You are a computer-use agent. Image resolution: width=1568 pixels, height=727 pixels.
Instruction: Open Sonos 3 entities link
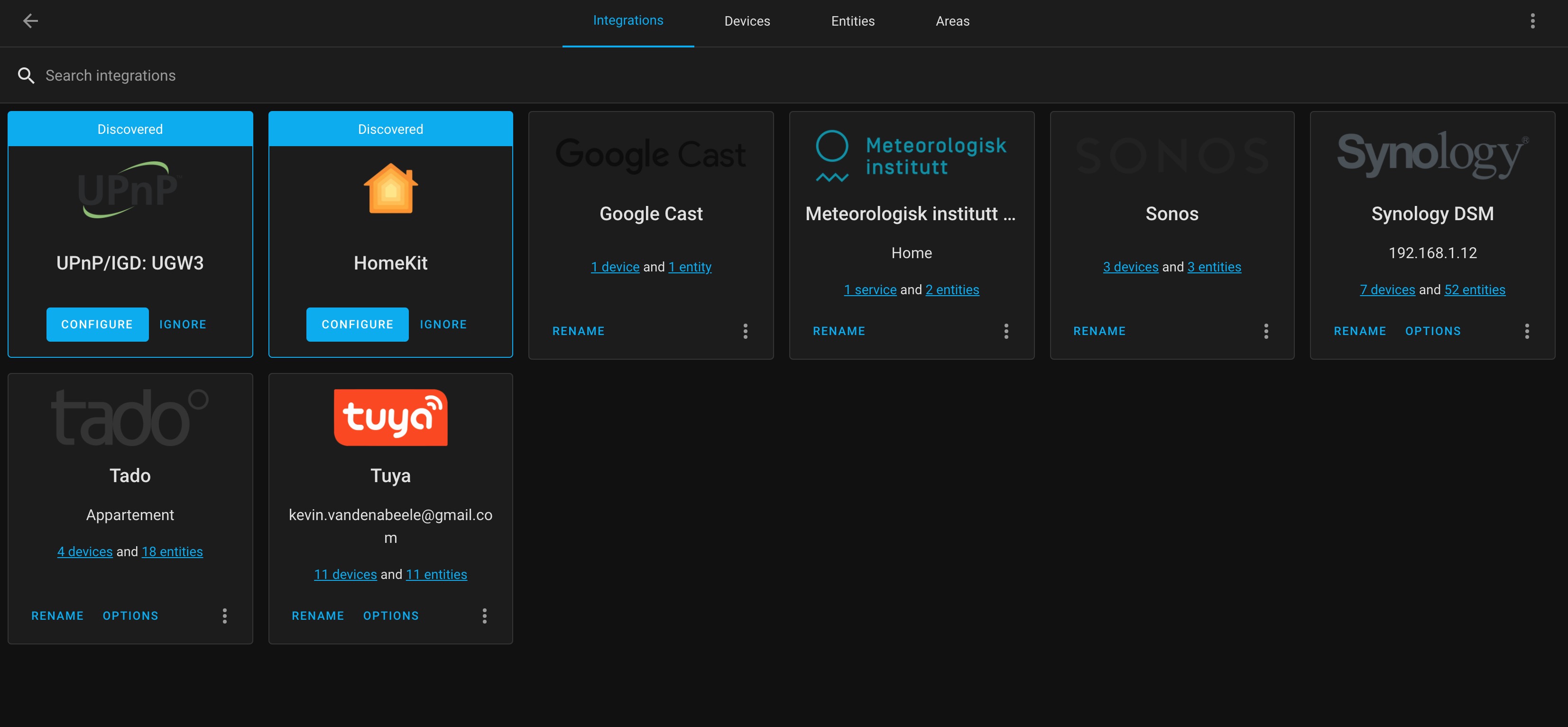point(1214,267)
